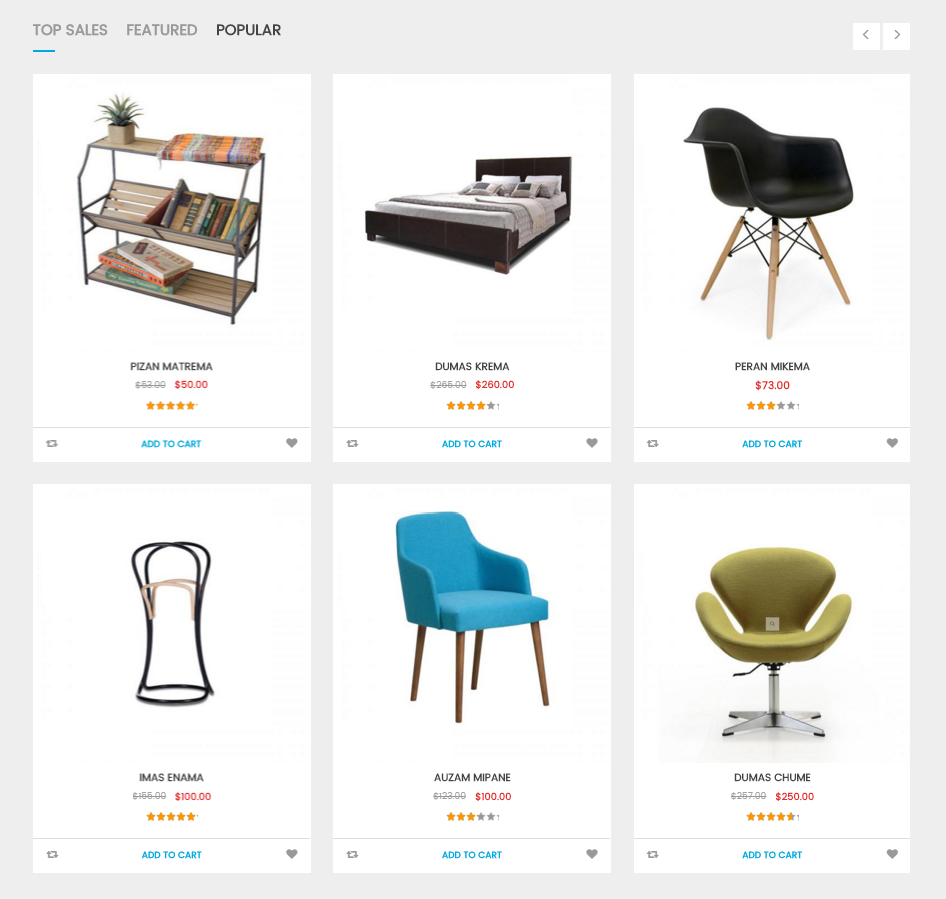Add Pizan Matrema to wishlist heart
Screen dimensions: 946x899
(x=291, y=443)
